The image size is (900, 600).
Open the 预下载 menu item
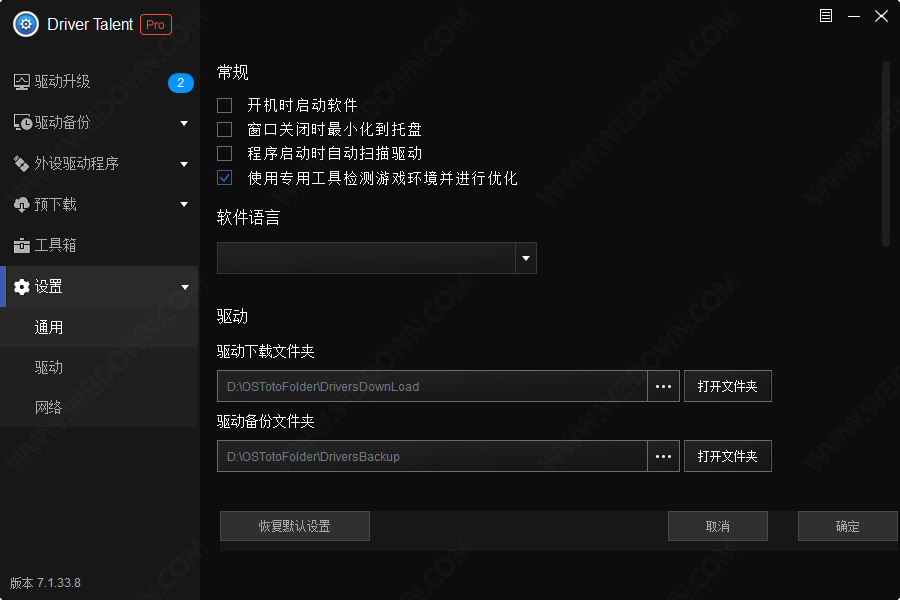click(x=99, y=204)
